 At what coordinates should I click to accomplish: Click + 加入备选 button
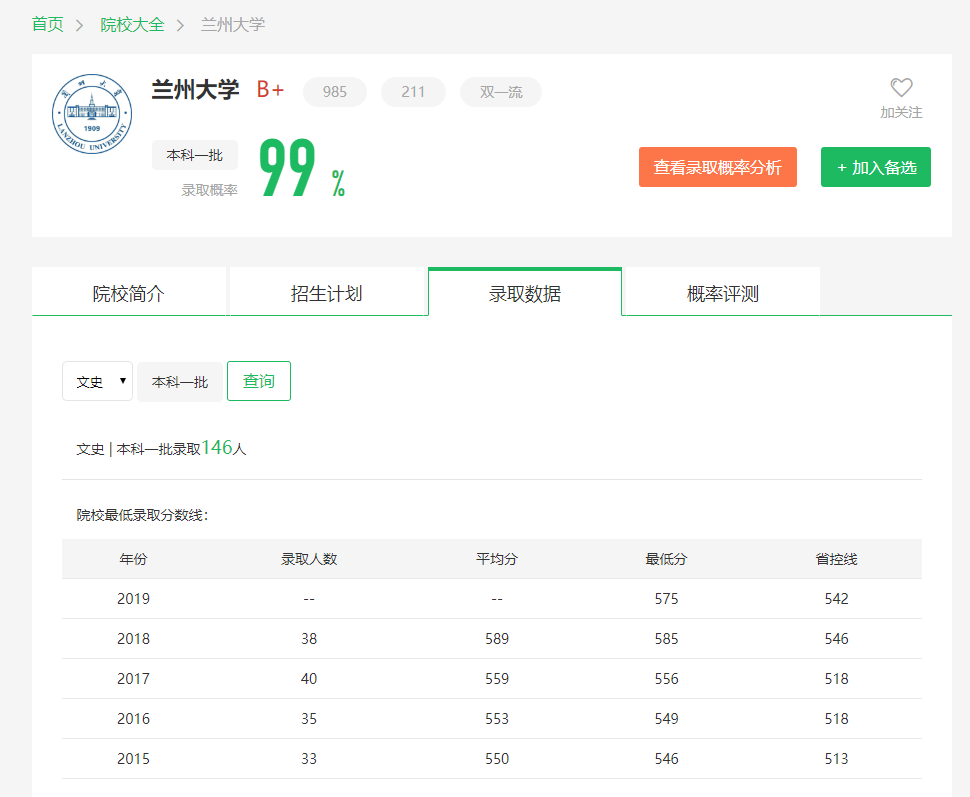(x=876, y=167)
